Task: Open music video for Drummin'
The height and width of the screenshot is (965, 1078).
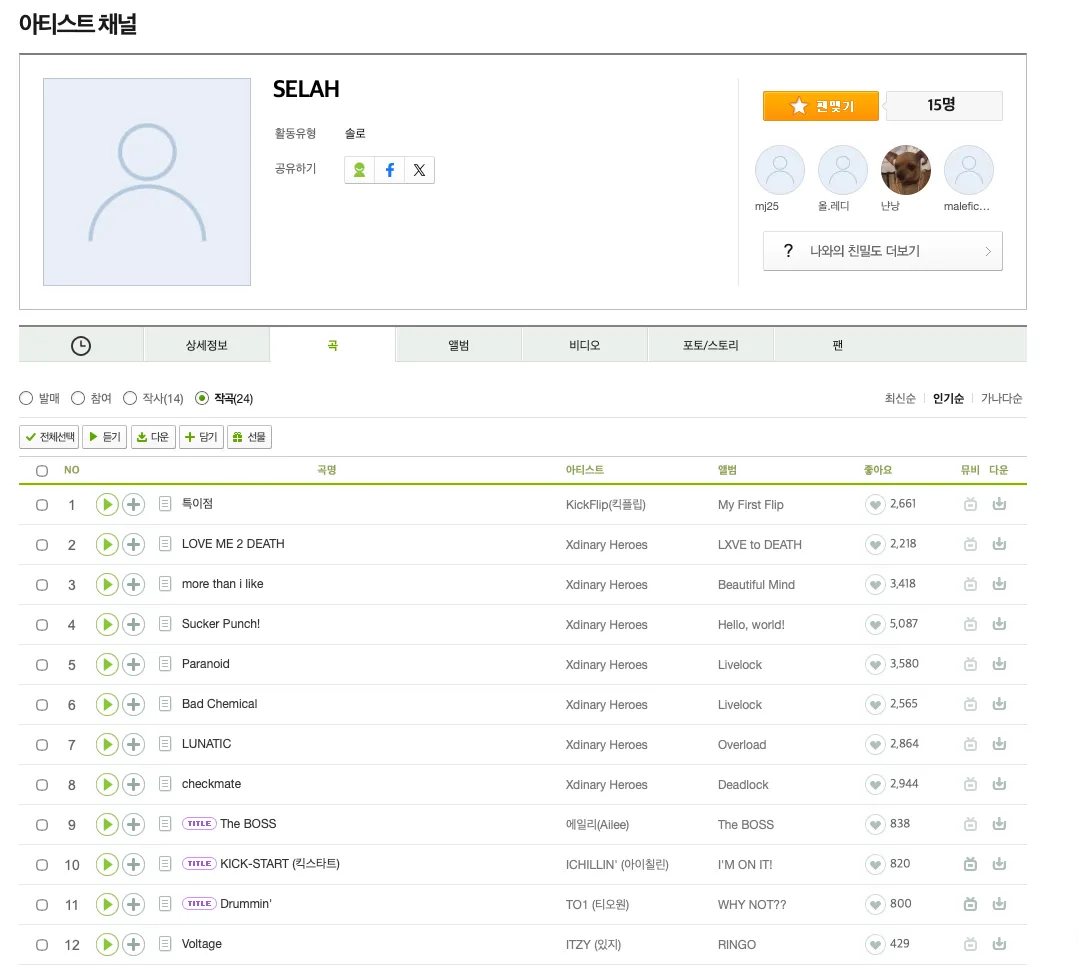Action: (x=970, y=904)
